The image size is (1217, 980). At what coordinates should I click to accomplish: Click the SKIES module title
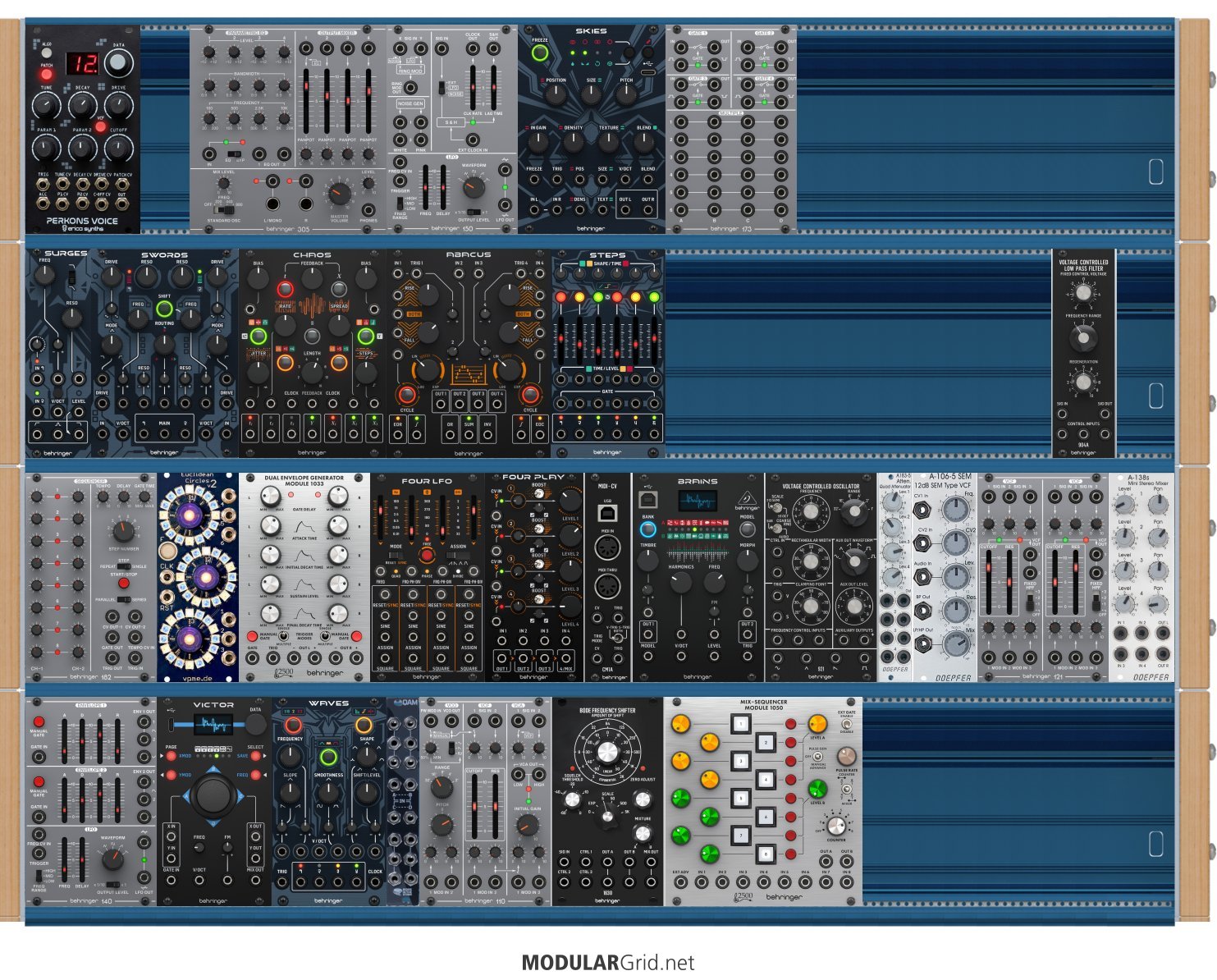[x=591, y=31]
